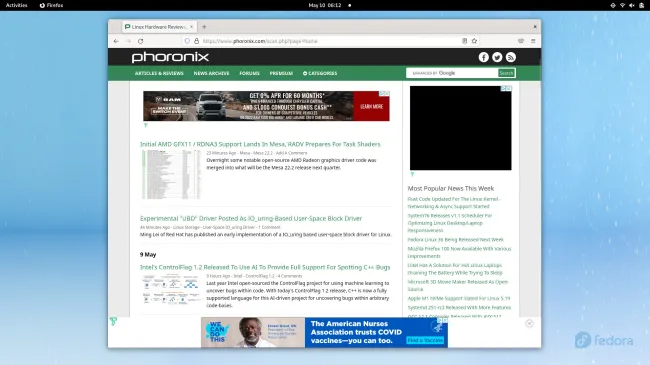Image resolution: width=650 pixels, height=365 pixels.
Task: Open system status menu at top right
Action: pos(627,5)
